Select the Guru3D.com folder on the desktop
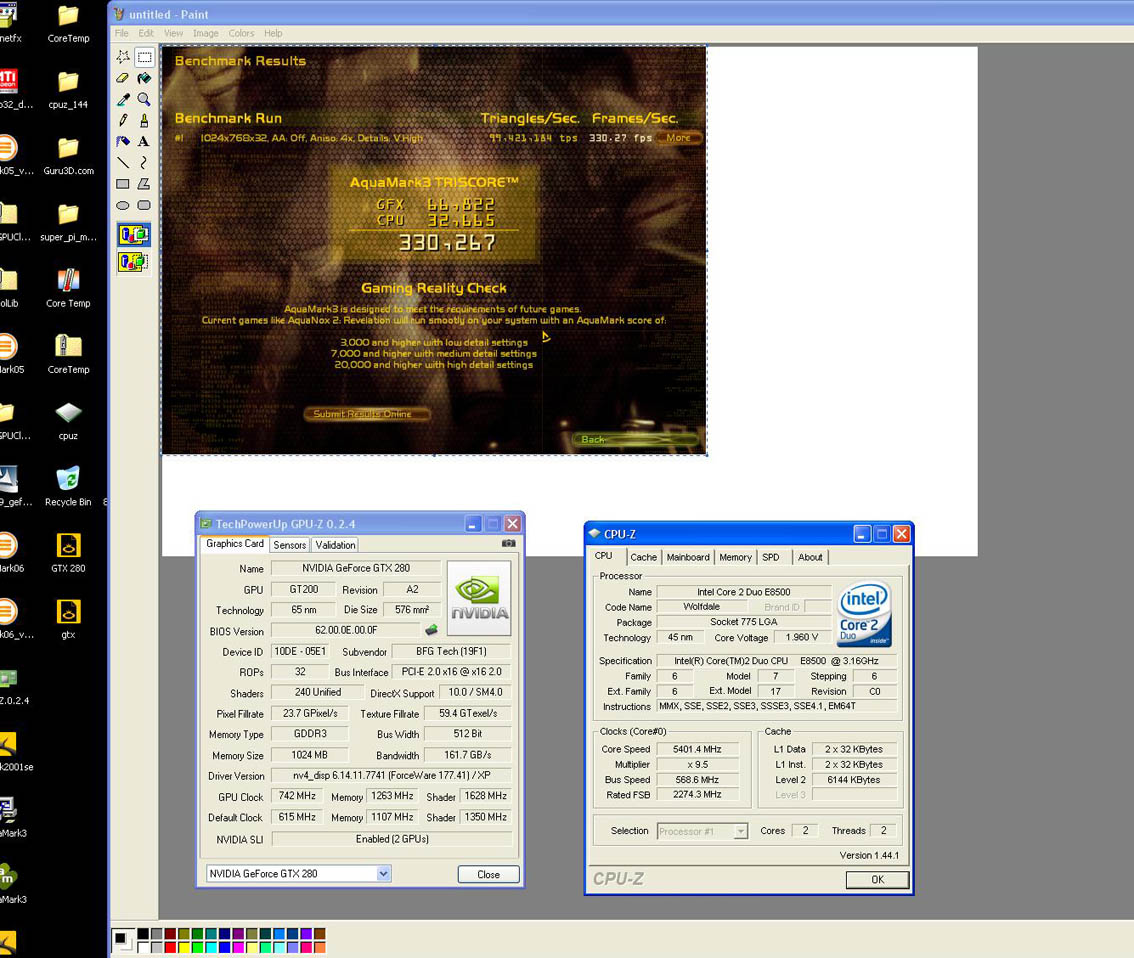The width and height of the screenshot is (1134, 958). pyautogui.click(x=68, y=155)
